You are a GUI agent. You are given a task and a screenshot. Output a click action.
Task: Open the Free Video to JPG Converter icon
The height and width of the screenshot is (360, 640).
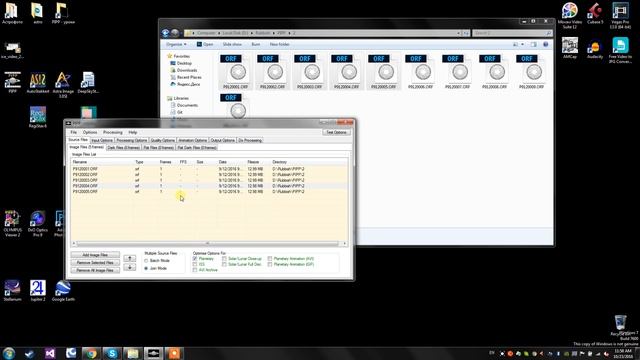coord(620,50)
